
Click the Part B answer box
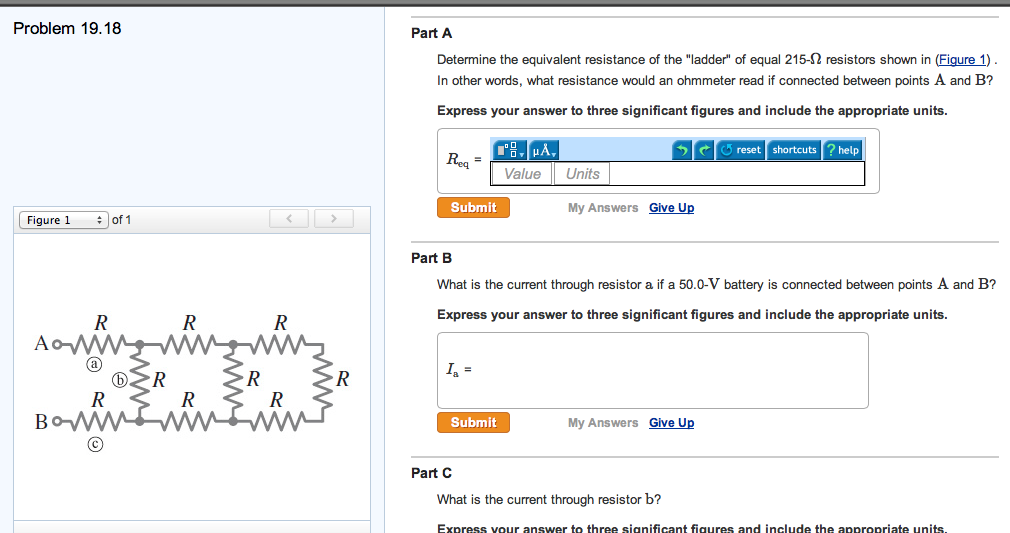[x=652, y=370]
